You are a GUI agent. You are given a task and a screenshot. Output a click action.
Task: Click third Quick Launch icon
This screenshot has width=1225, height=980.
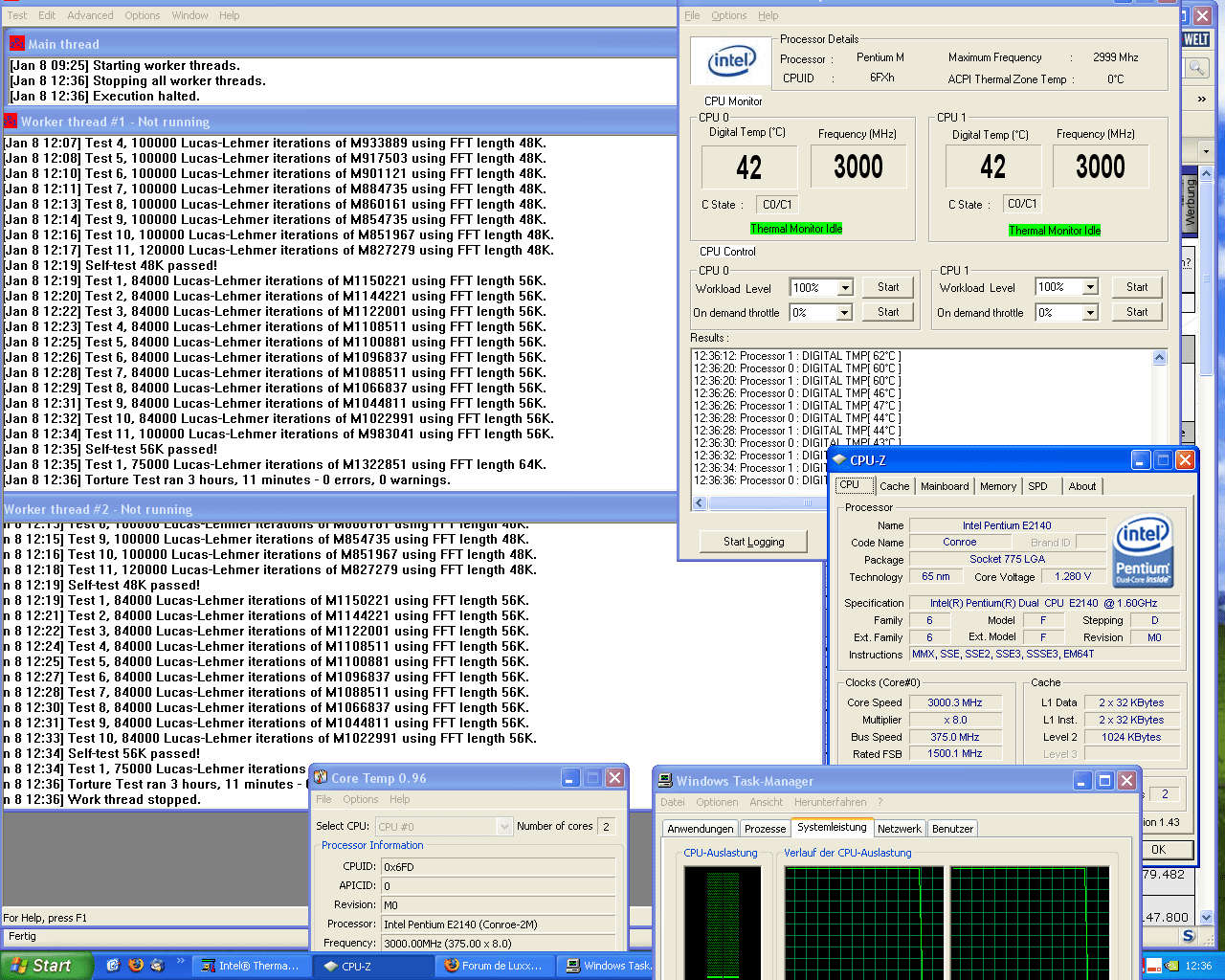tap(157, 966)
